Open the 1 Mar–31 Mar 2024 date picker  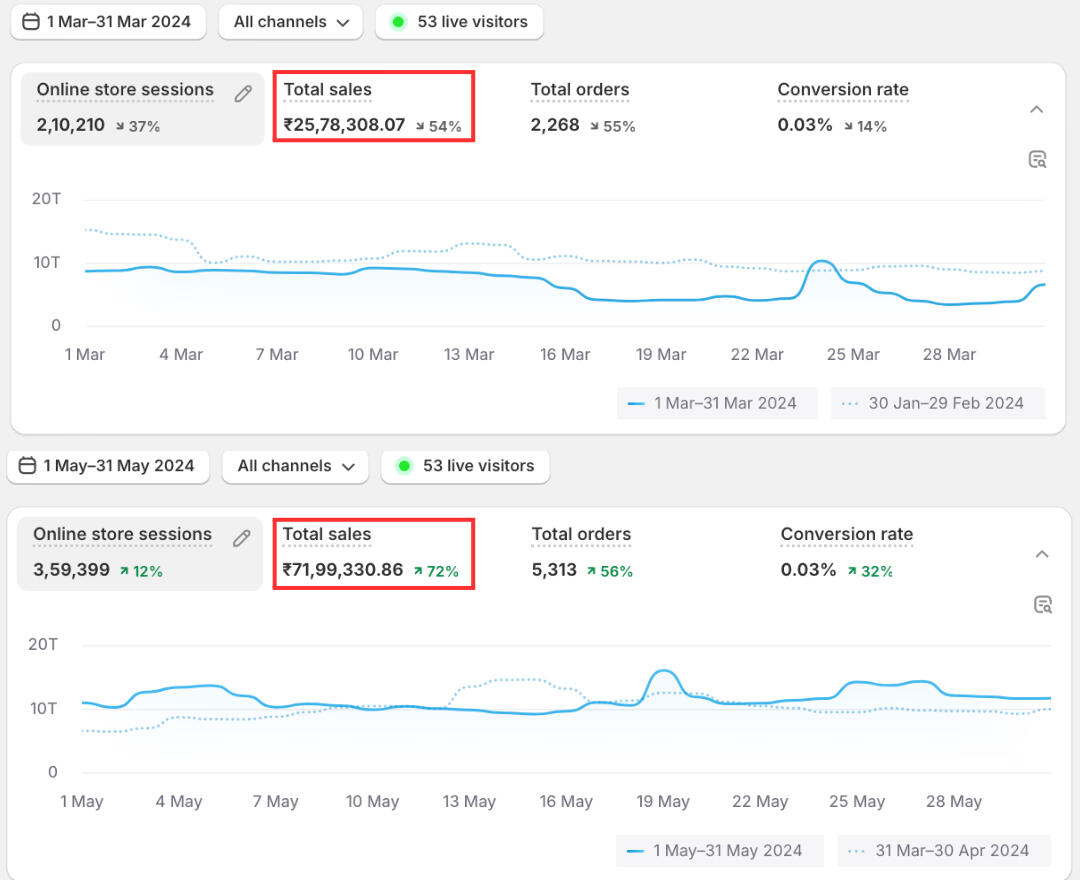(x=108, y=22)
